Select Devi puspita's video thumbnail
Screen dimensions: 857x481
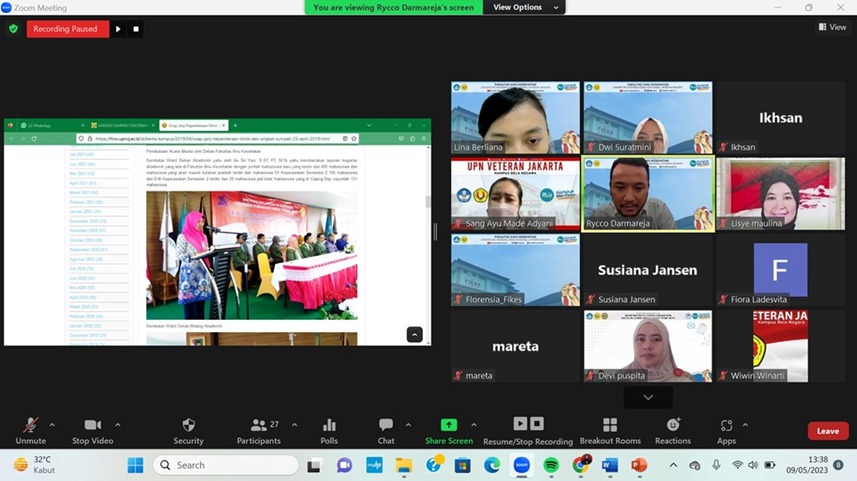coord(648,345)
